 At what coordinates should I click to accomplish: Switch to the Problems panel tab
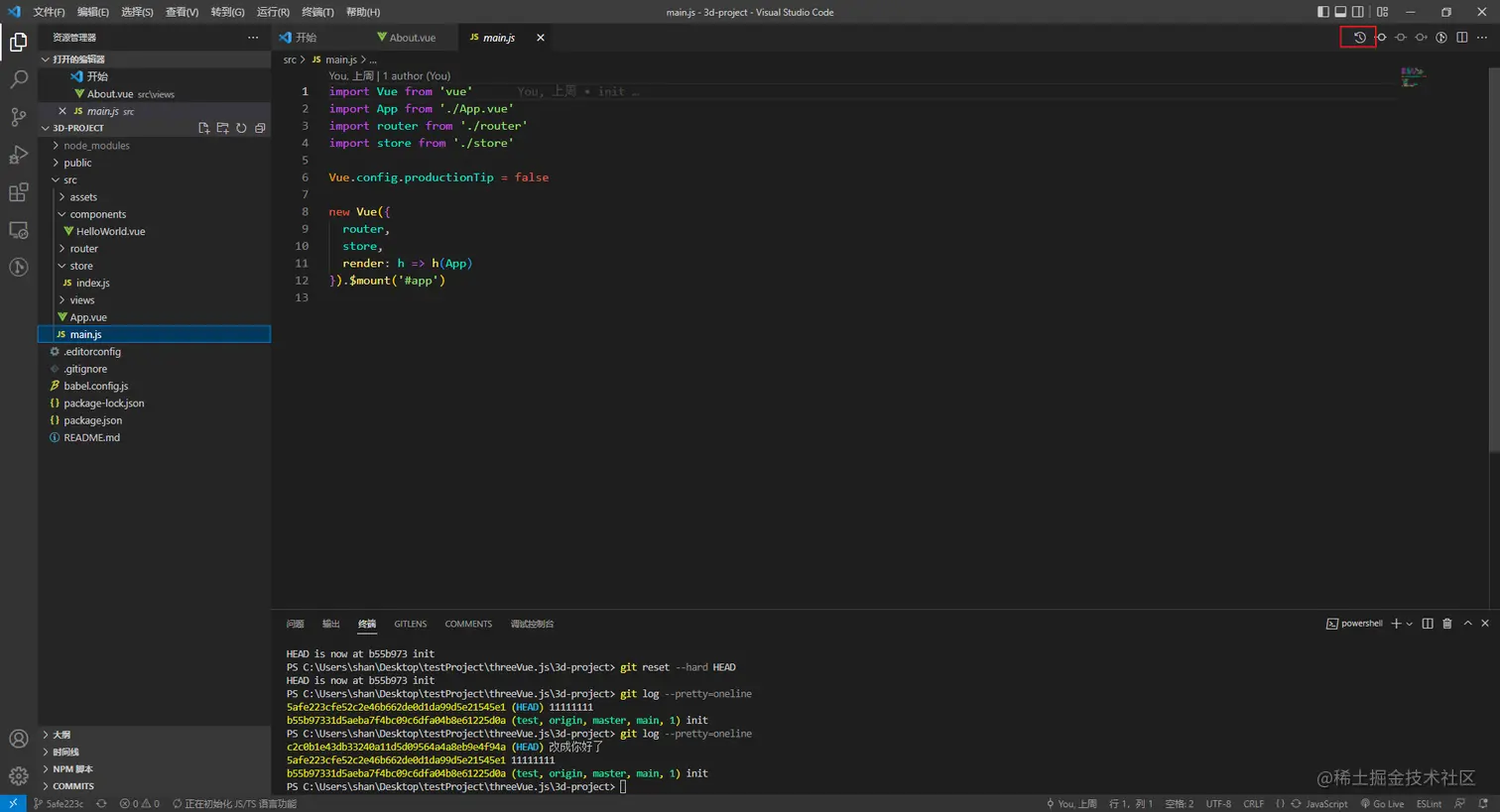295,624
